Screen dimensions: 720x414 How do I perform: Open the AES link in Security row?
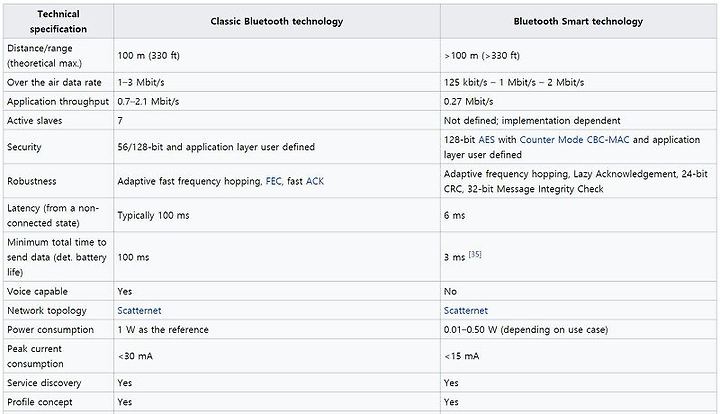486,140
